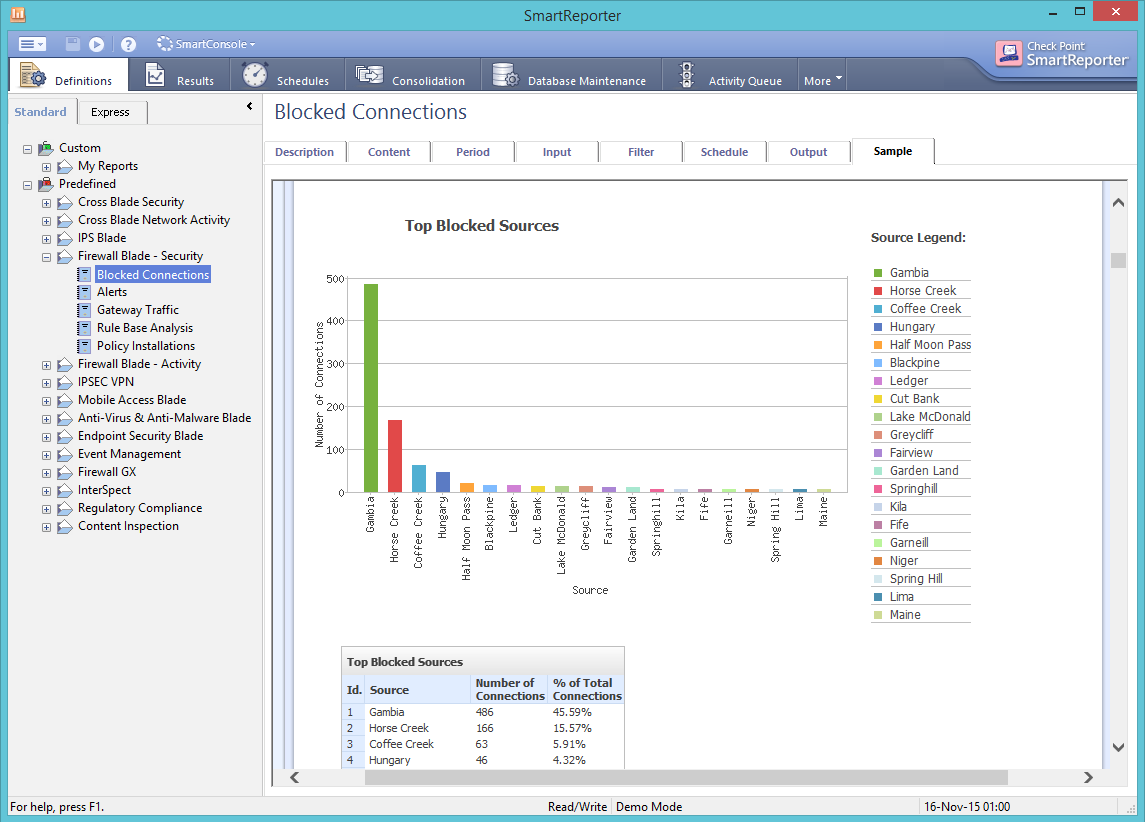Select the Standard tab
The image size is (1145, 822).
click(40, 112)
